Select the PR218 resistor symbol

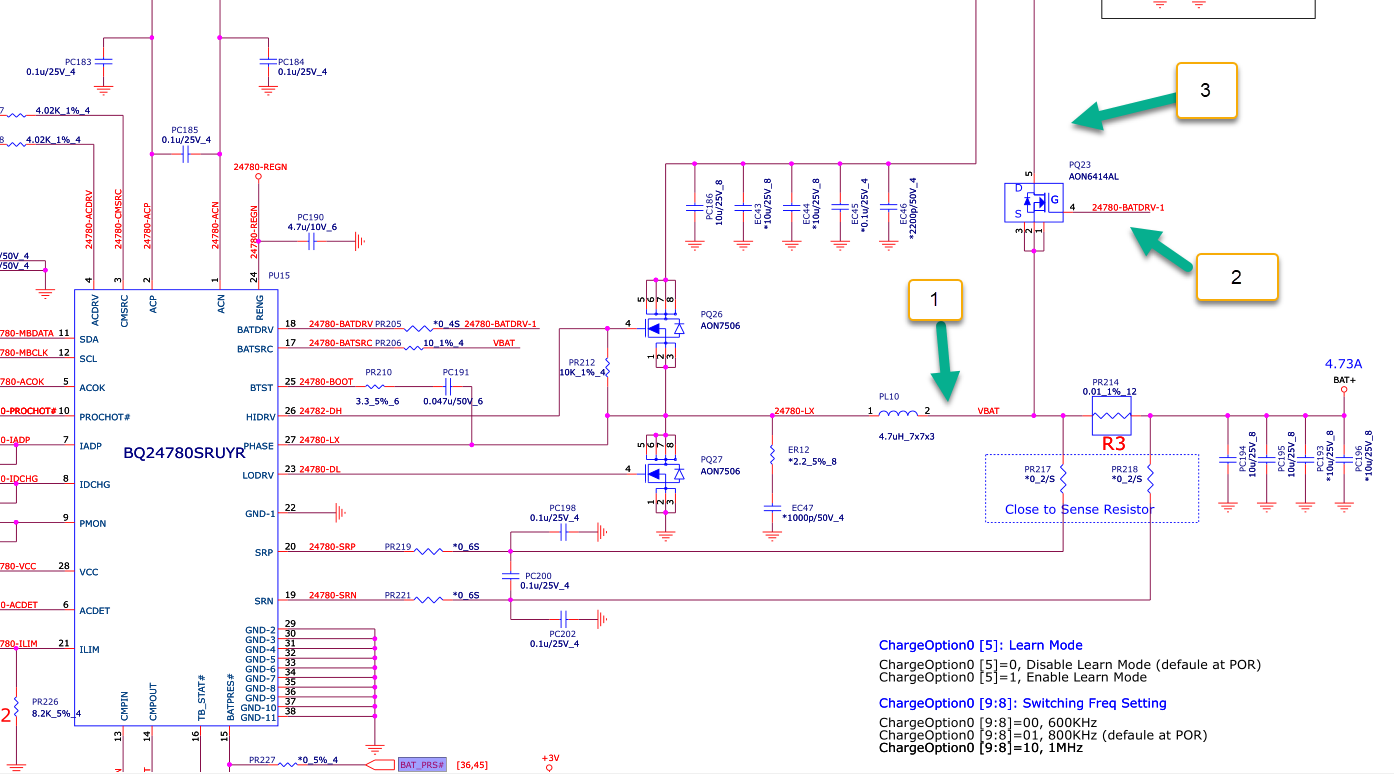[x=1150, y=481]
